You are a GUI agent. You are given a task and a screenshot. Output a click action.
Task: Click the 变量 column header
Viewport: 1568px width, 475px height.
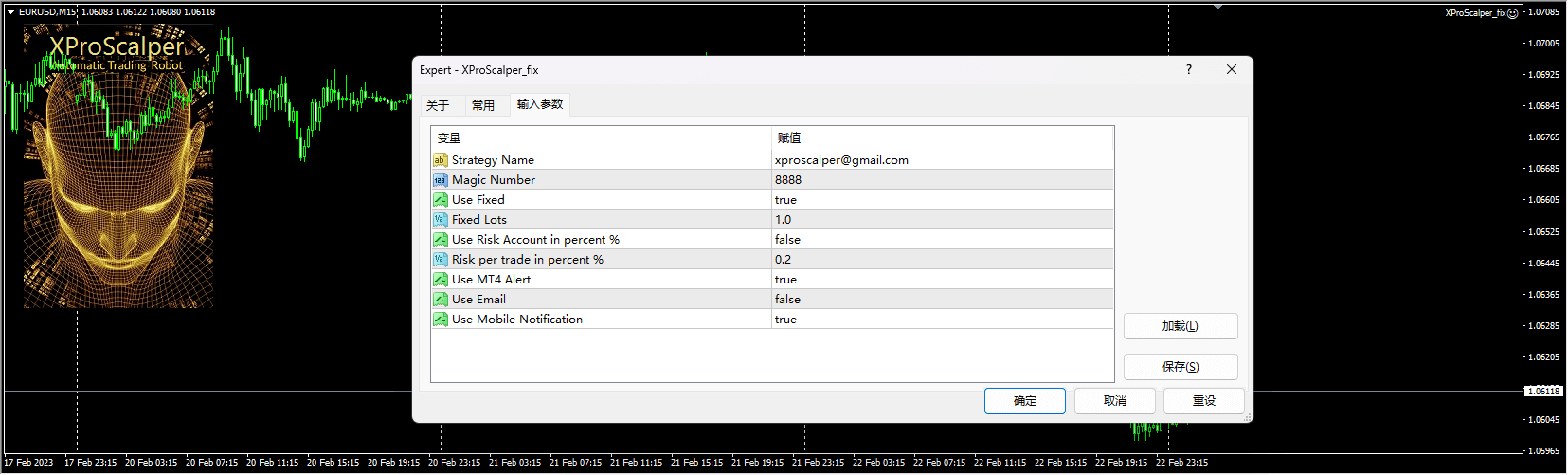602,138
